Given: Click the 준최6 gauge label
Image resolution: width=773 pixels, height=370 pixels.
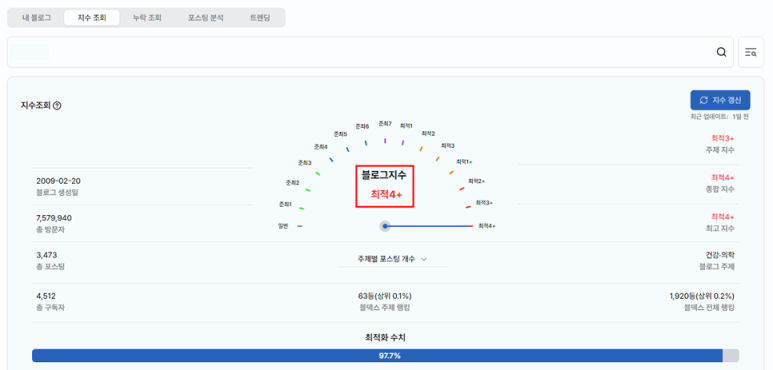Looking at the screenshot, I should tap(362, 127).
